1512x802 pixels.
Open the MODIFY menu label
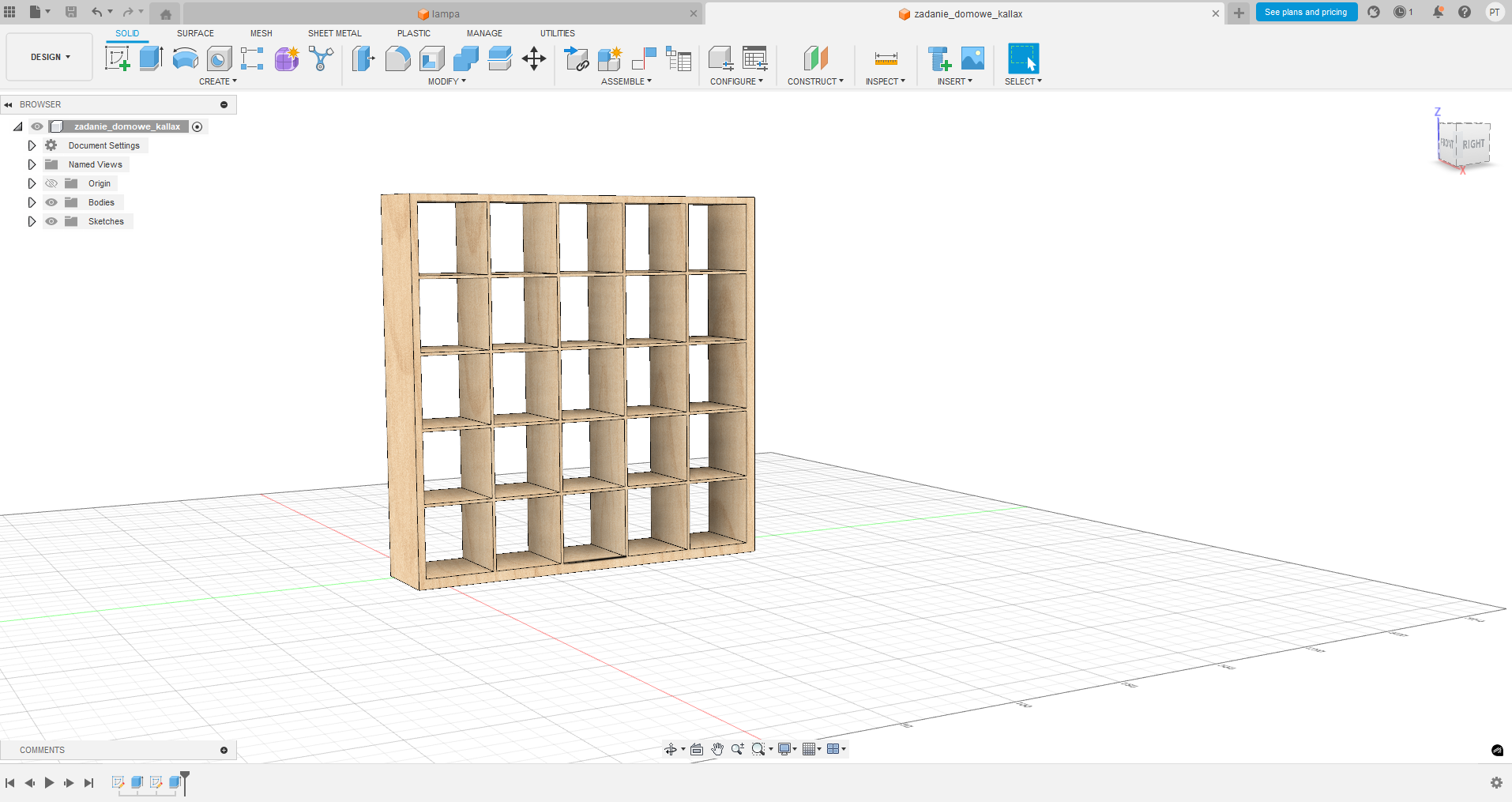[446, 81]
